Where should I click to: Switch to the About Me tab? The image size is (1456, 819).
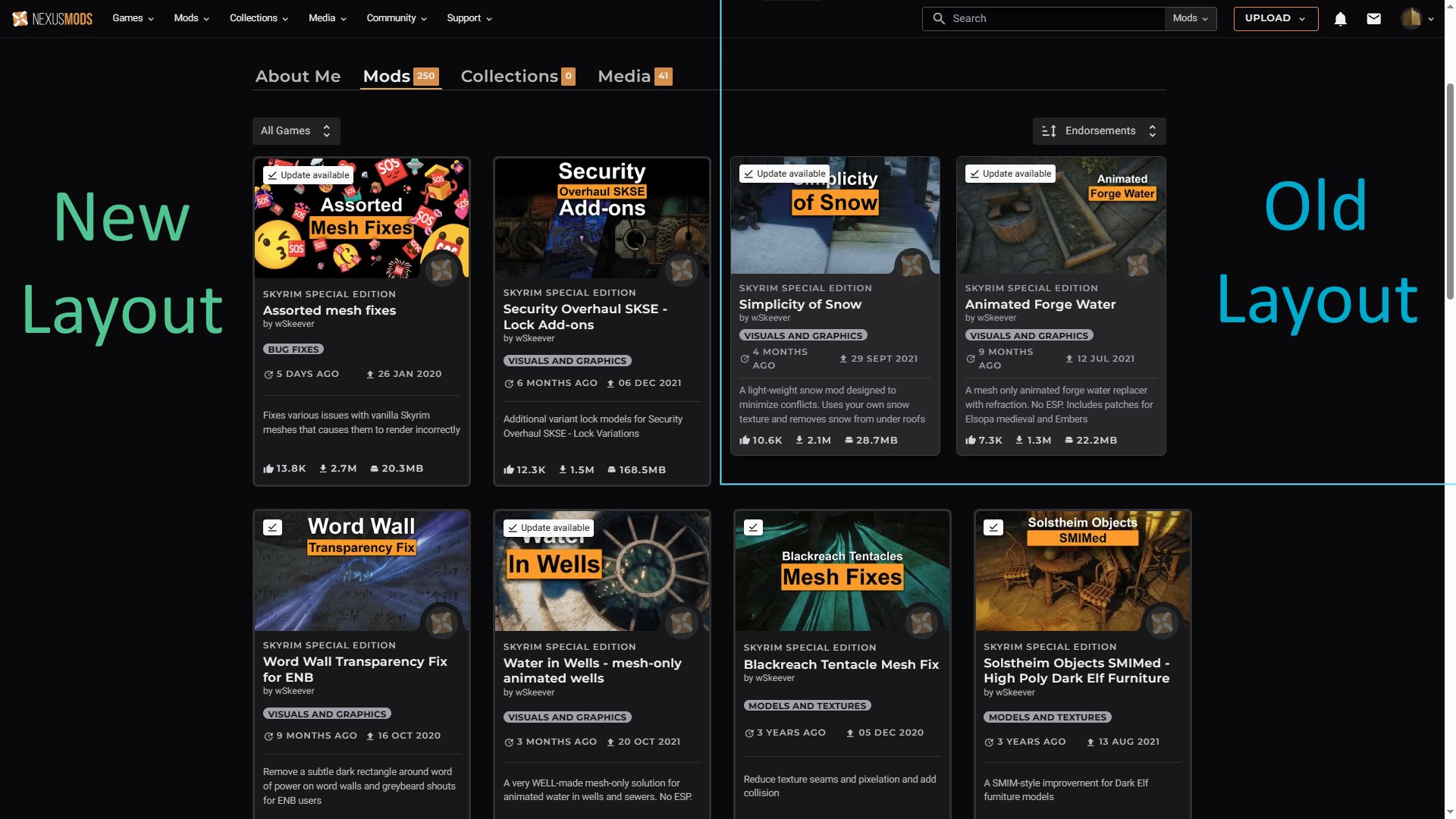click(298, 77)
